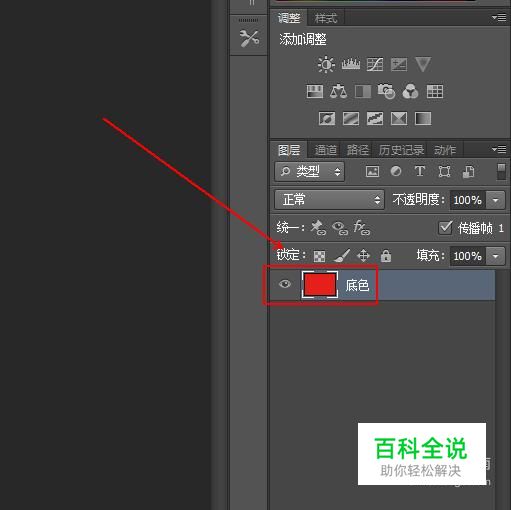Image resolution: width=511 pixels, height=510 pixels.
Task: Add a Hue/Saturation adjustment
Action: click(x=315, y=91)
